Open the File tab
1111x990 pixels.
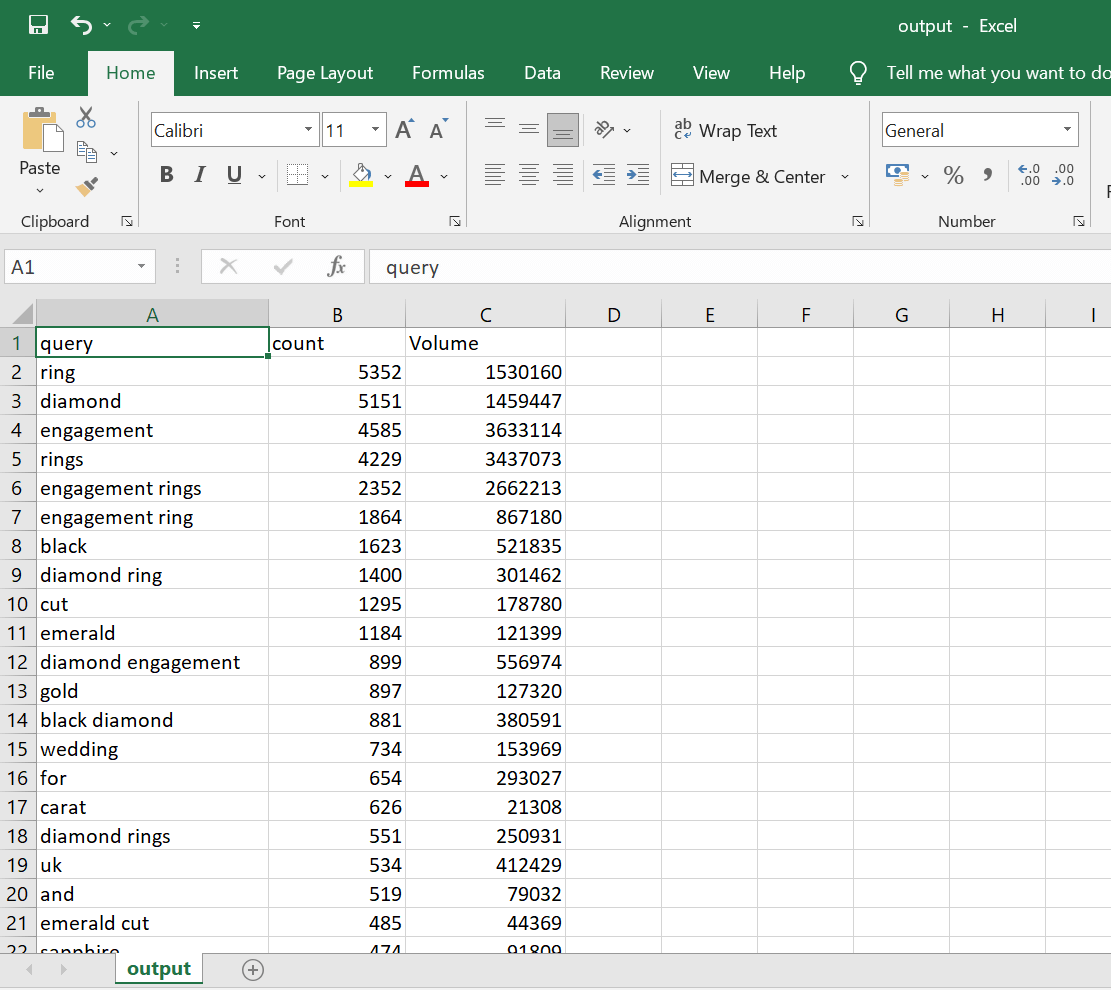coord(41,73)
